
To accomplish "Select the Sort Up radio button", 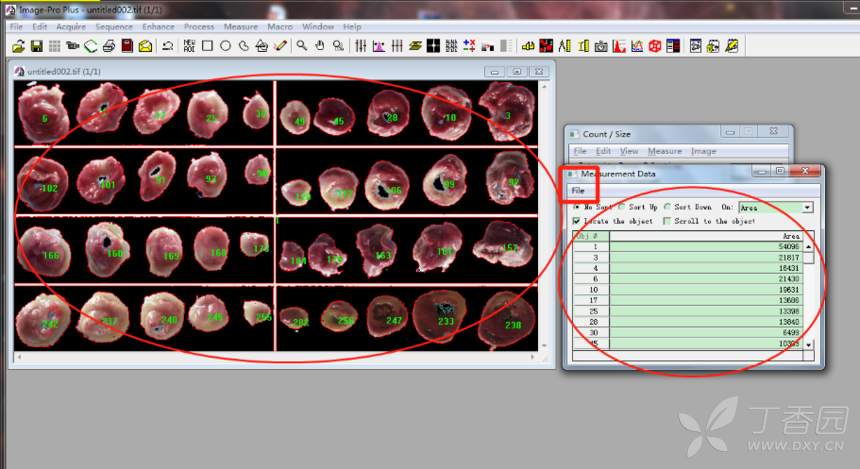I will coord(623,207).
